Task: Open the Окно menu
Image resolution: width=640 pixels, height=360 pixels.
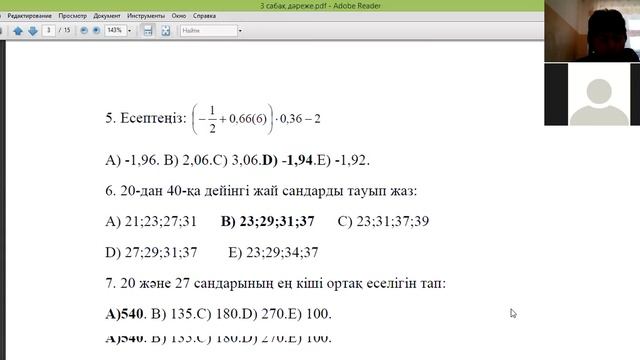Action: click(x=179, y=16)
